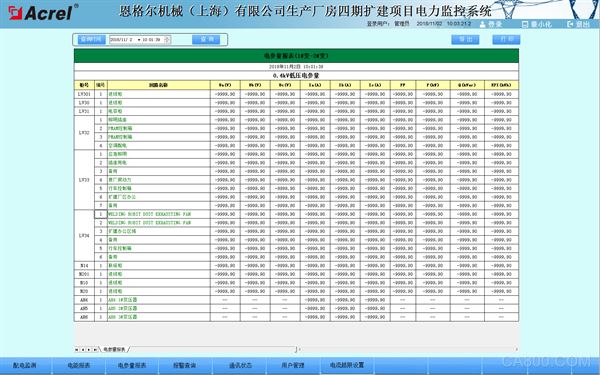
Task: Click the user (登录) person icon
Action: (482, 24)
